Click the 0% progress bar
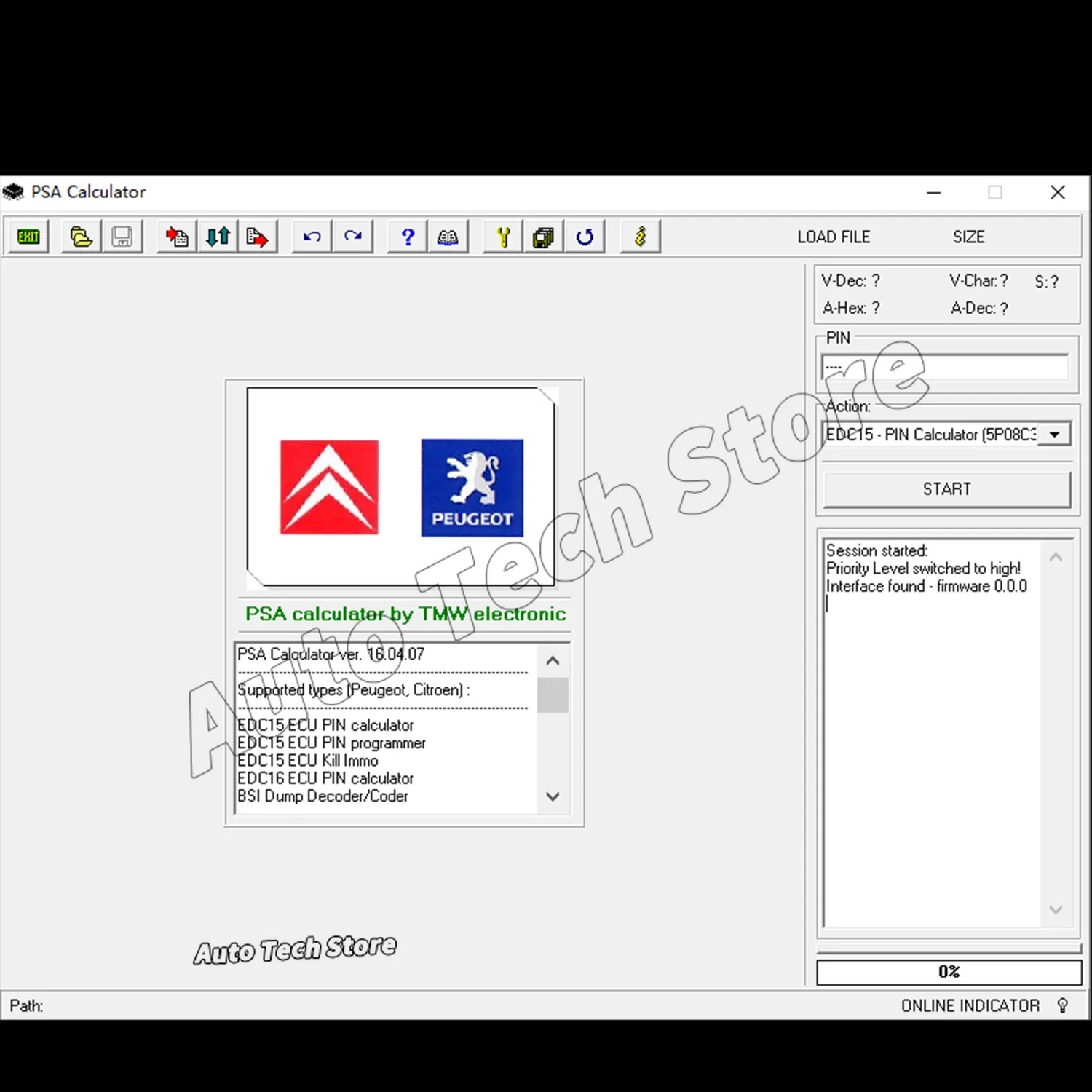1092x1092 pixels. (x=949, y=971)
